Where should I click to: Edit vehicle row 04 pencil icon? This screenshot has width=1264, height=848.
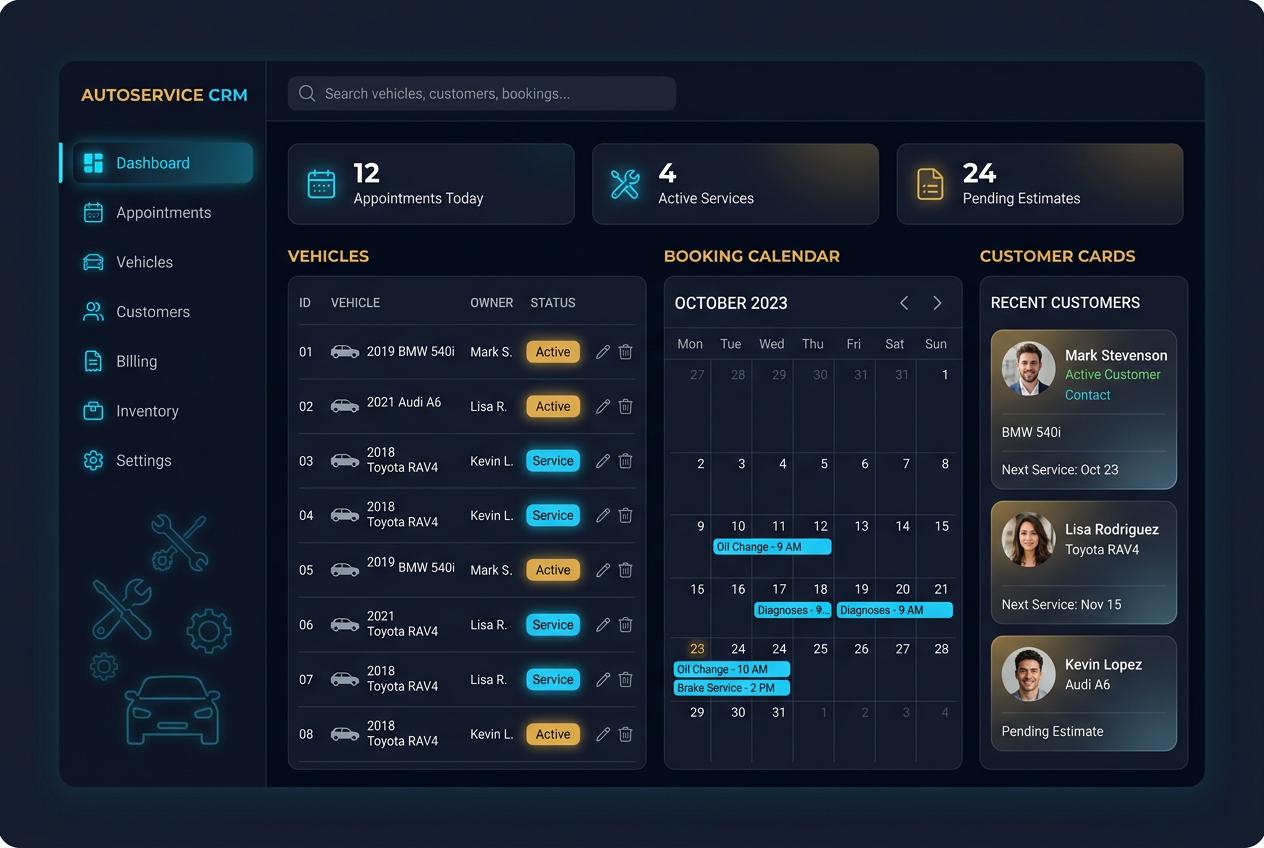click(x=603, y=516)
